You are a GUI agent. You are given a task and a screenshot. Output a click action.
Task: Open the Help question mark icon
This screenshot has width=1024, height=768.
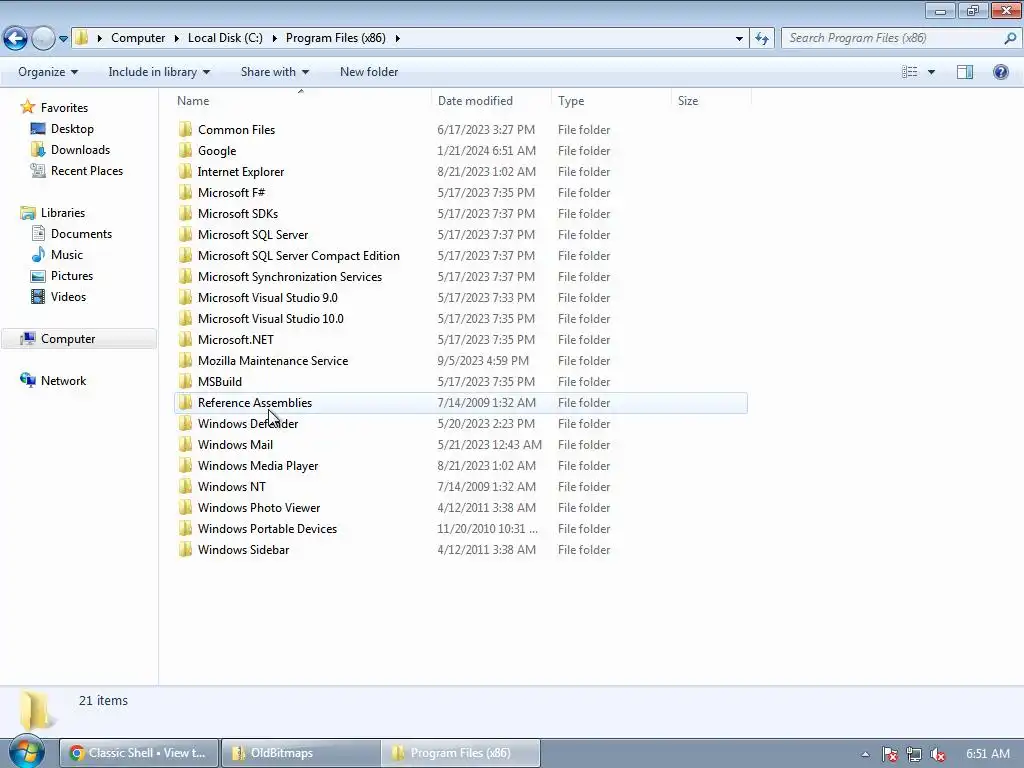1000,72
